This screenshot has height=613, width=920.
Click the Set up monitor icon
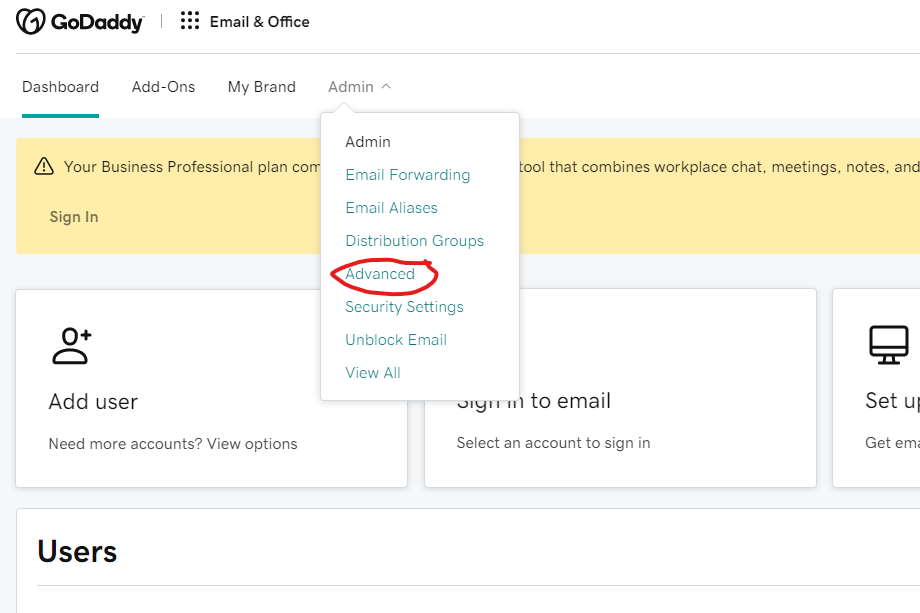tap(888, 345)
